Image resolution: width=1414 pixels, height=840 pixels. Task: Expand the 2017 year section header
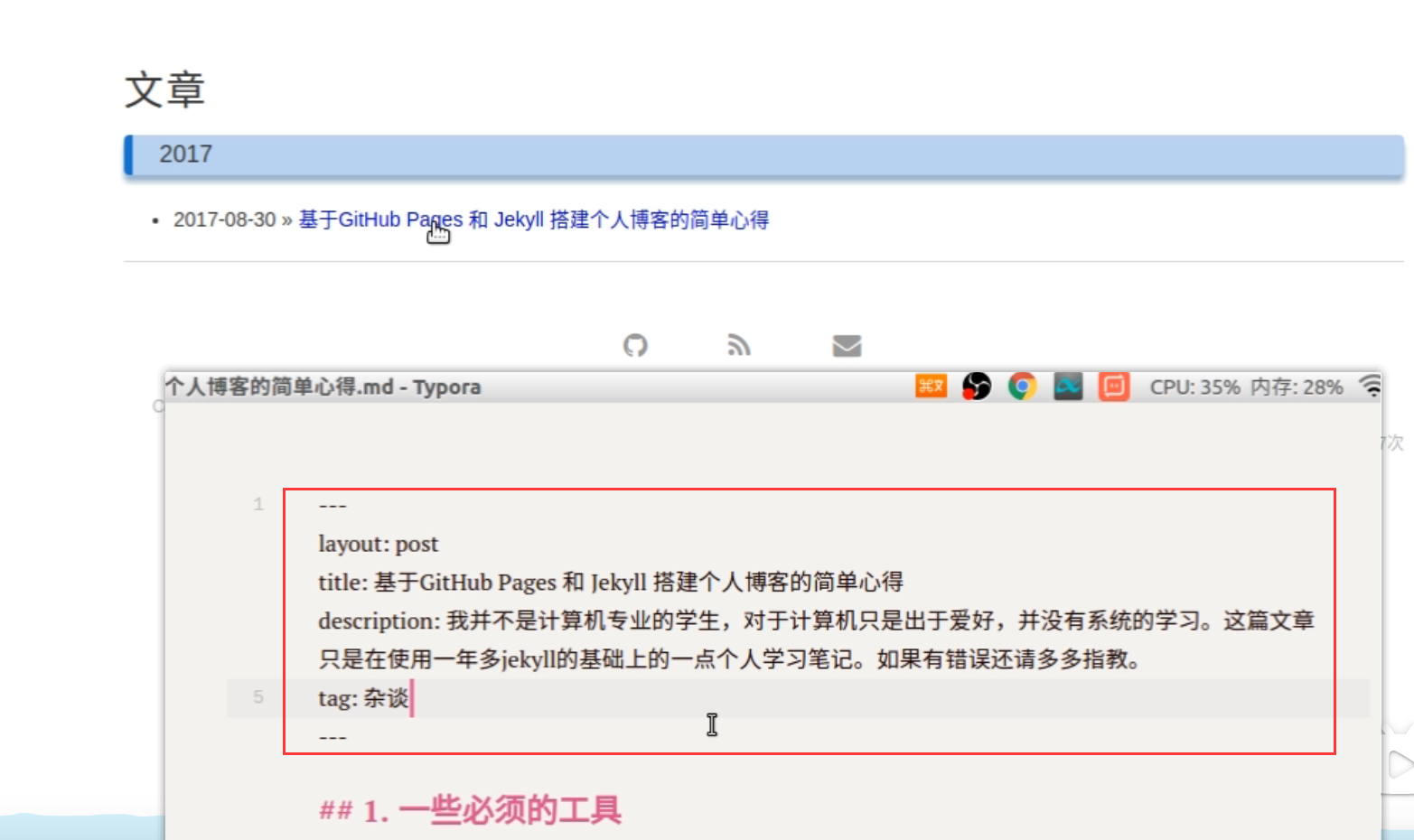763,154
